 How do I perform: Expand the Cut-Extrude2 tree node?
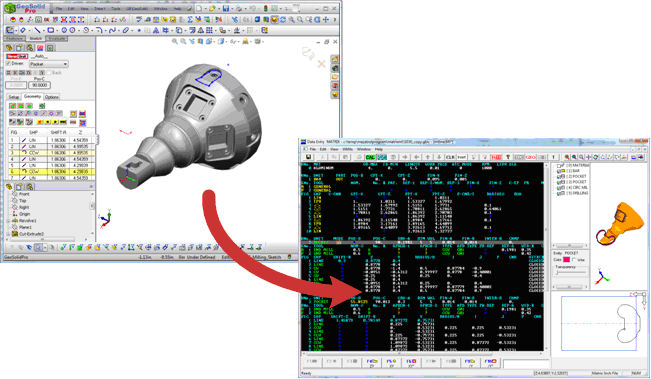click(8, 234)
